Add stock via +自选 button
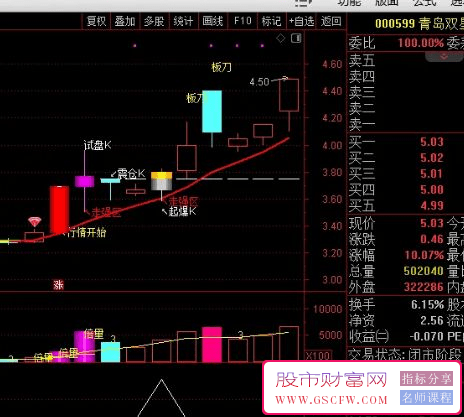464x417 pixels. 301,21
